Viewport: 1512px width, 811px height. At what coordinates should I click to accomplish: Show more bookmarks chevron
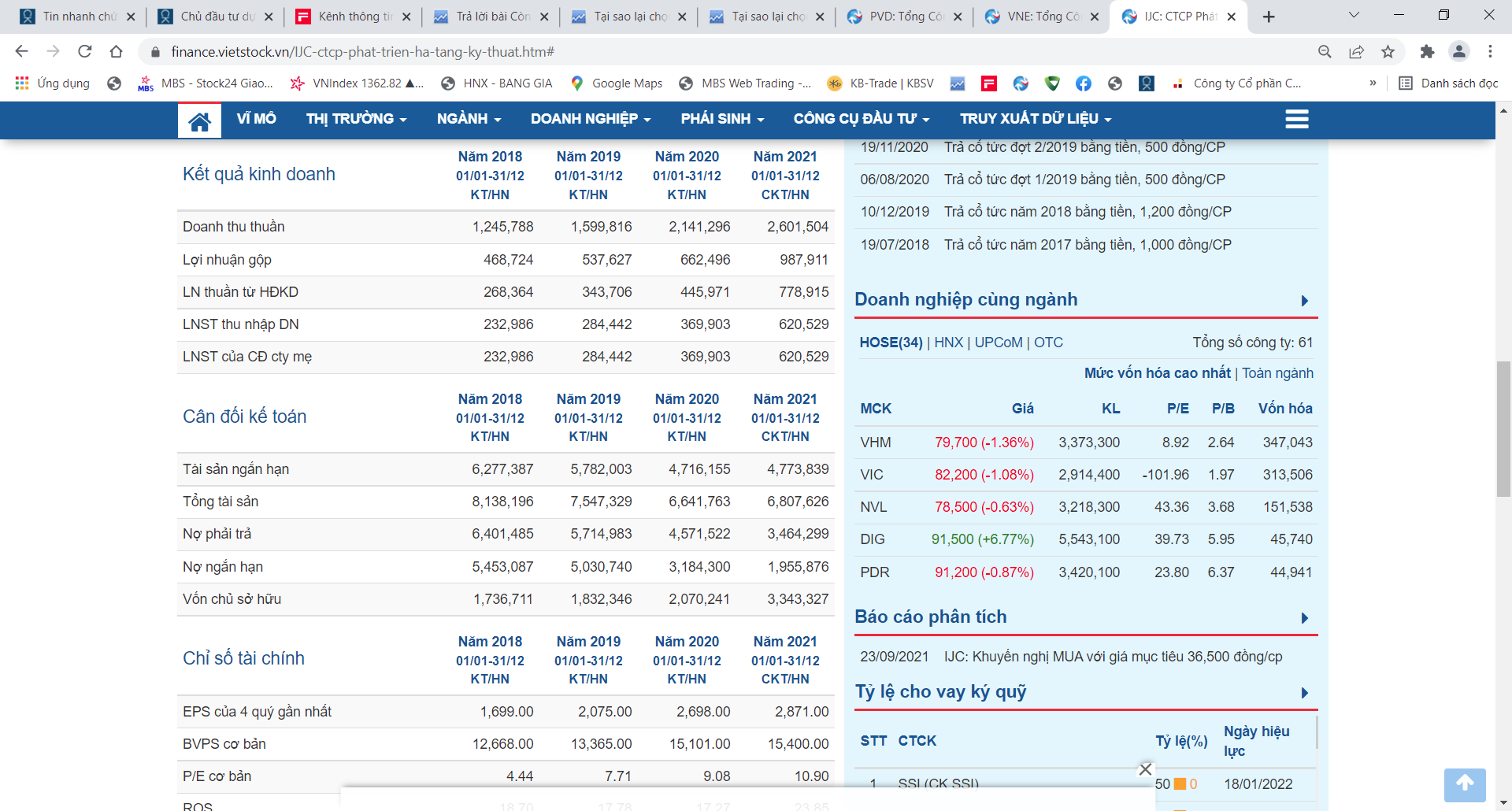[1373, 83]
